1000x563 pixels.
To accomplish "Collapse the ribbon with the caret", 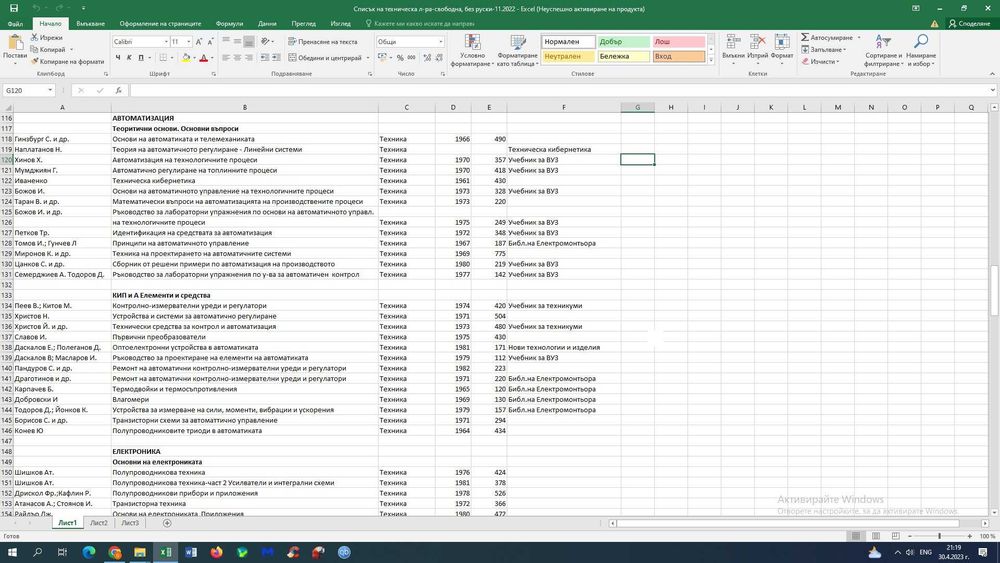I will pos(992,74).
